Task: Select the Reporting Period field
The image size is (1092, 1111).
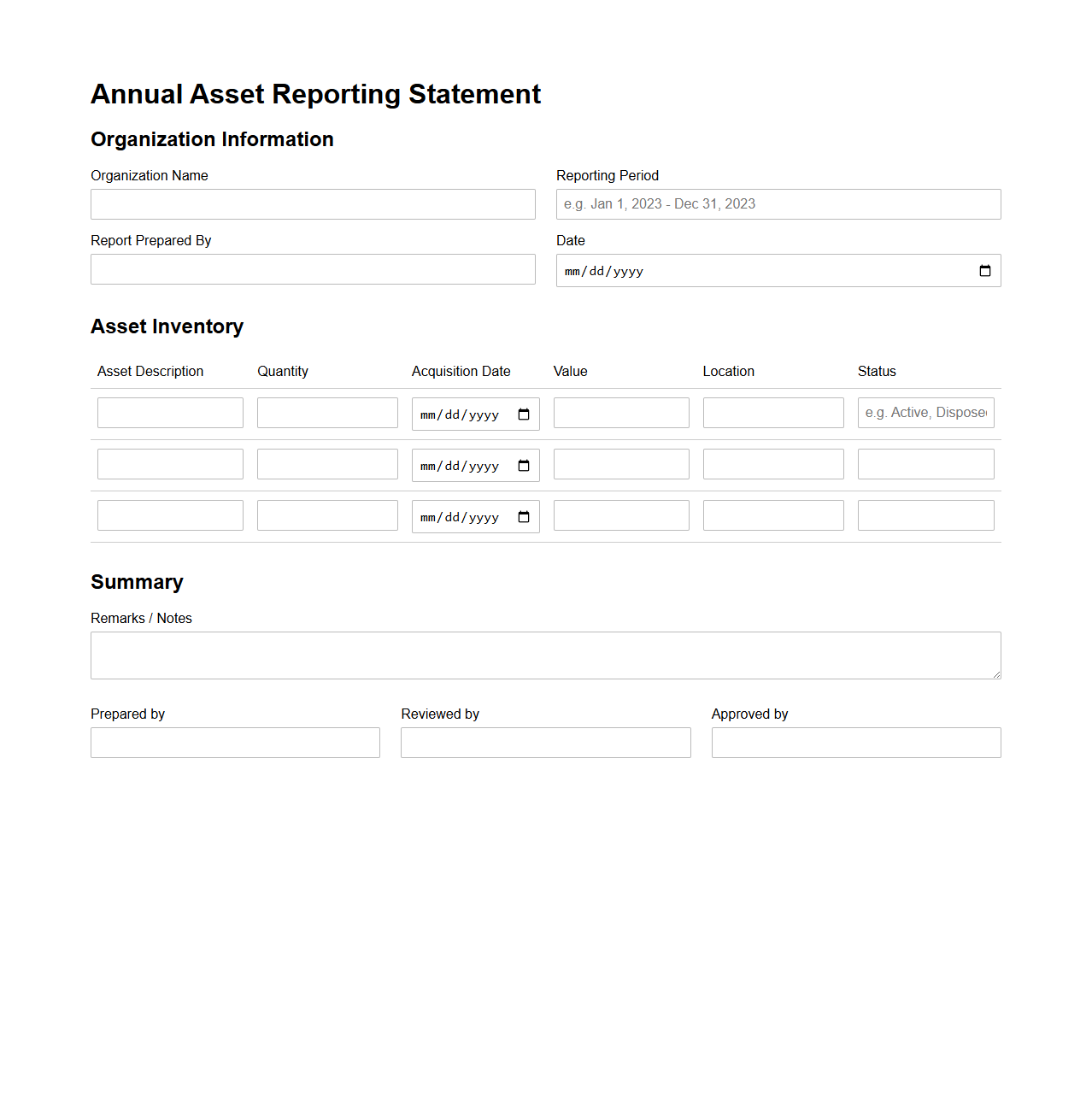Action: click(x=778, y=203)
